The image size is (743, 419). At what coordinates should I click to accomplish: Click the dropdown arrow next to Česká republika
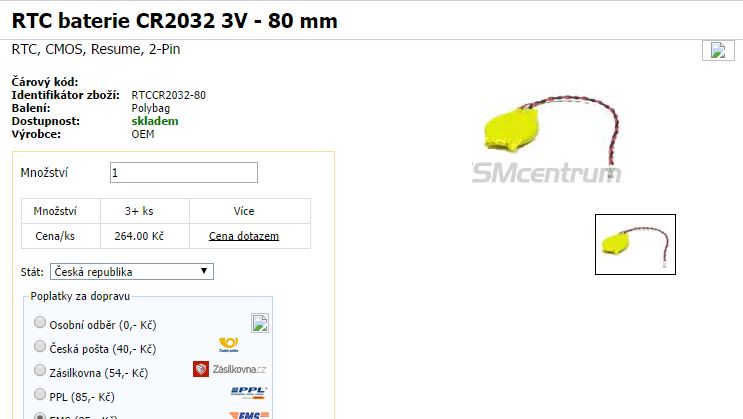click(x=204, y=271)
